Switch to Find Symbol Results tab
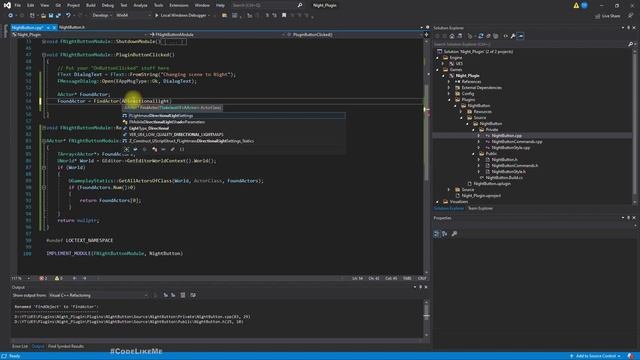640x360 pixels. coord(66,347)
